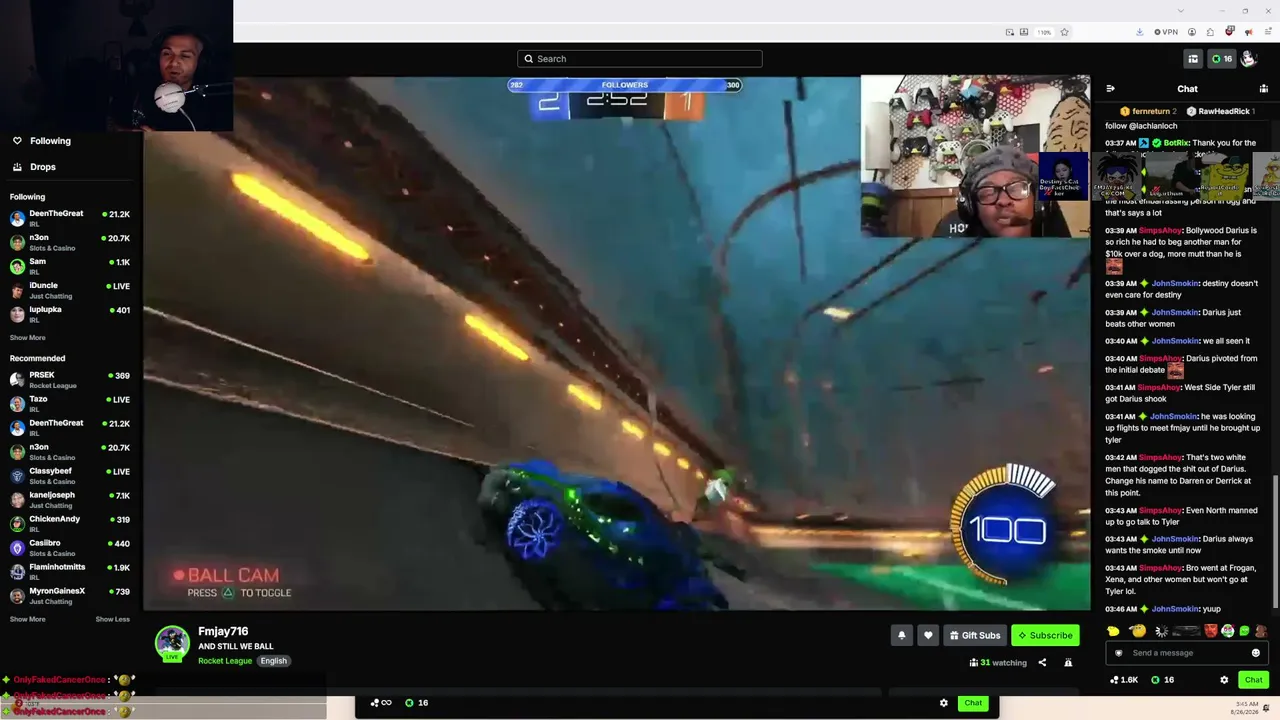
Task: Toggle stream notifications bell
Action: point(901,635)
